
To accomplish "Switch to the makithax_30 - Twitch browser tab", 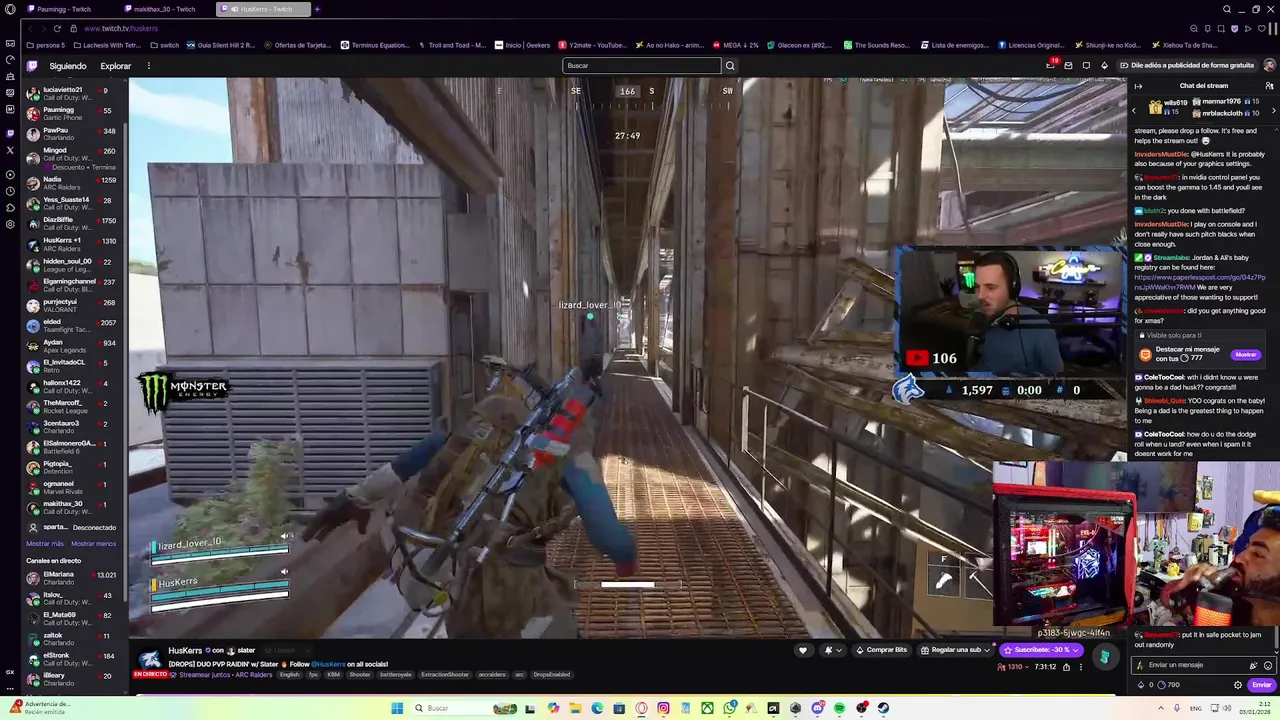I will point(160,9).
